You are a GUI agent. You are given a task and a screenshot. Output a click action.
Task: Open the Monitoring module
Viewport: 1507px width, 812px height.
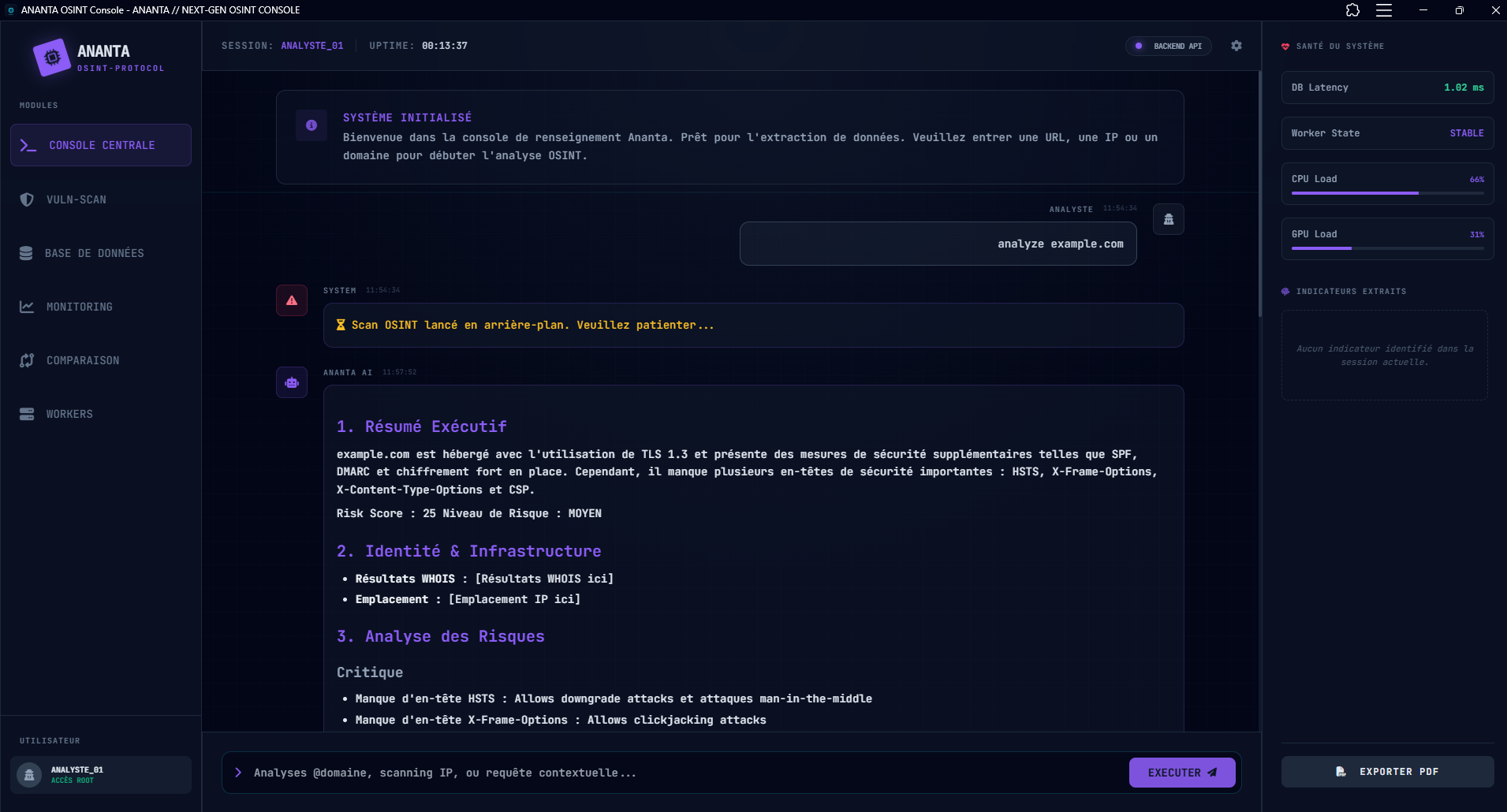pos(101,307)
